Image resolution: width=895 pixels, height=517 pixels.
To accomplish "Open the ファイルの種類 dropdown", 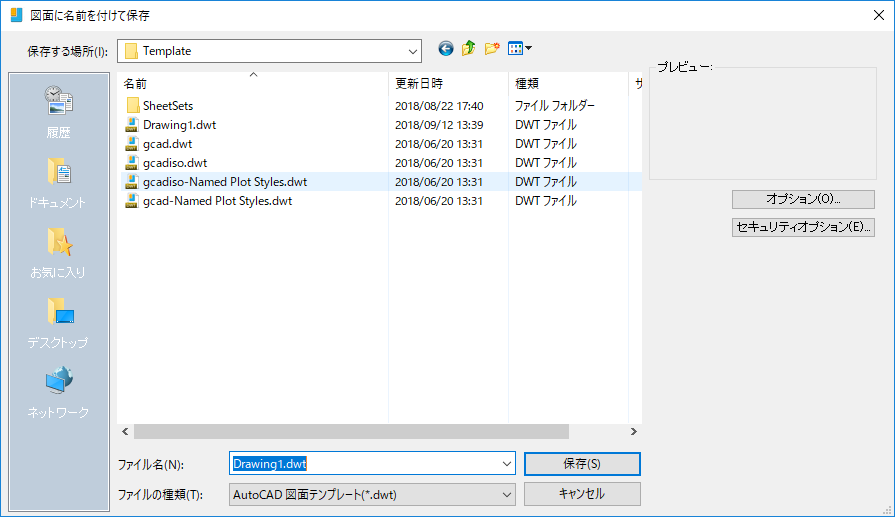I will pos(372,495).
